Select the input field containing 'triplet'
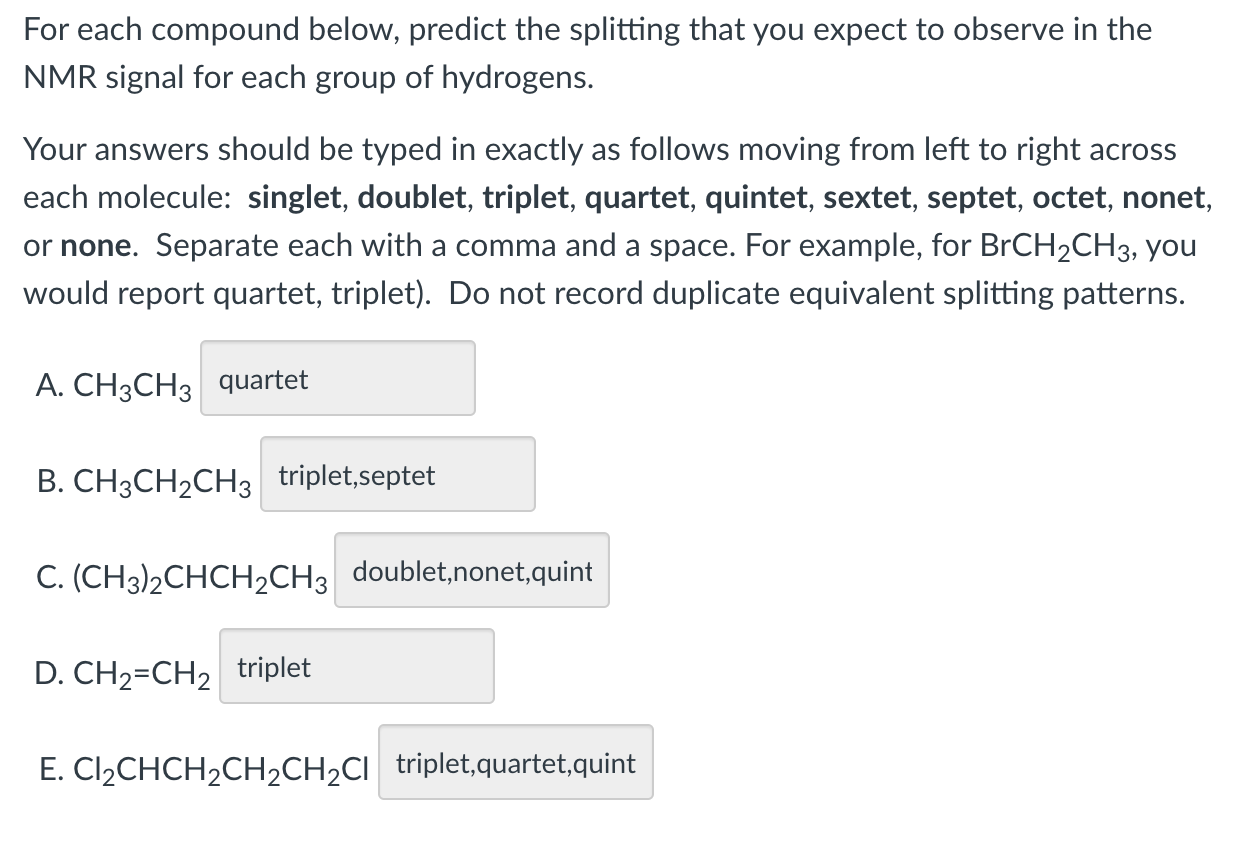 (356, 666)
